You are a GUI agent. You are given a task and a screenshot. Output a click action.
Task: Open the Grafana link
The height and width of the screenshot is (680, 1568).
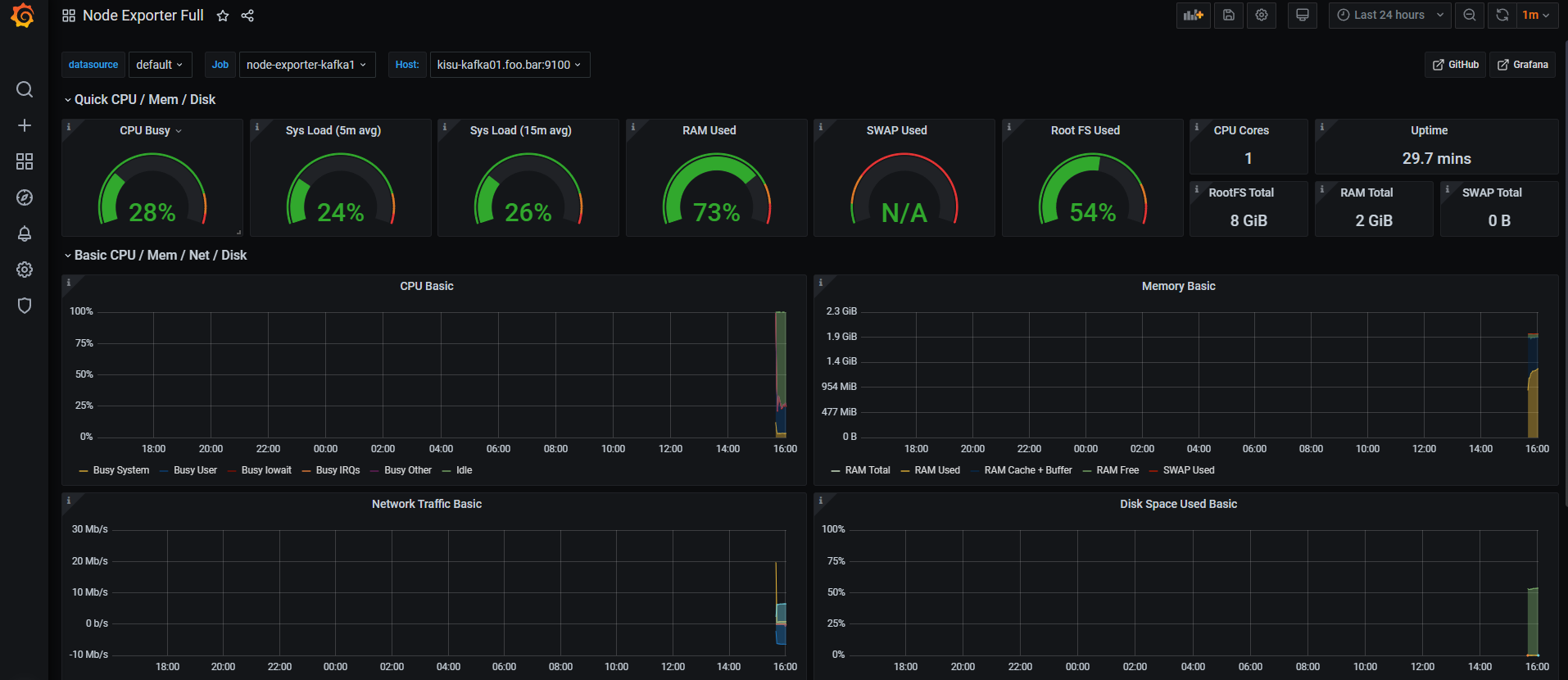coord(1523,65)
